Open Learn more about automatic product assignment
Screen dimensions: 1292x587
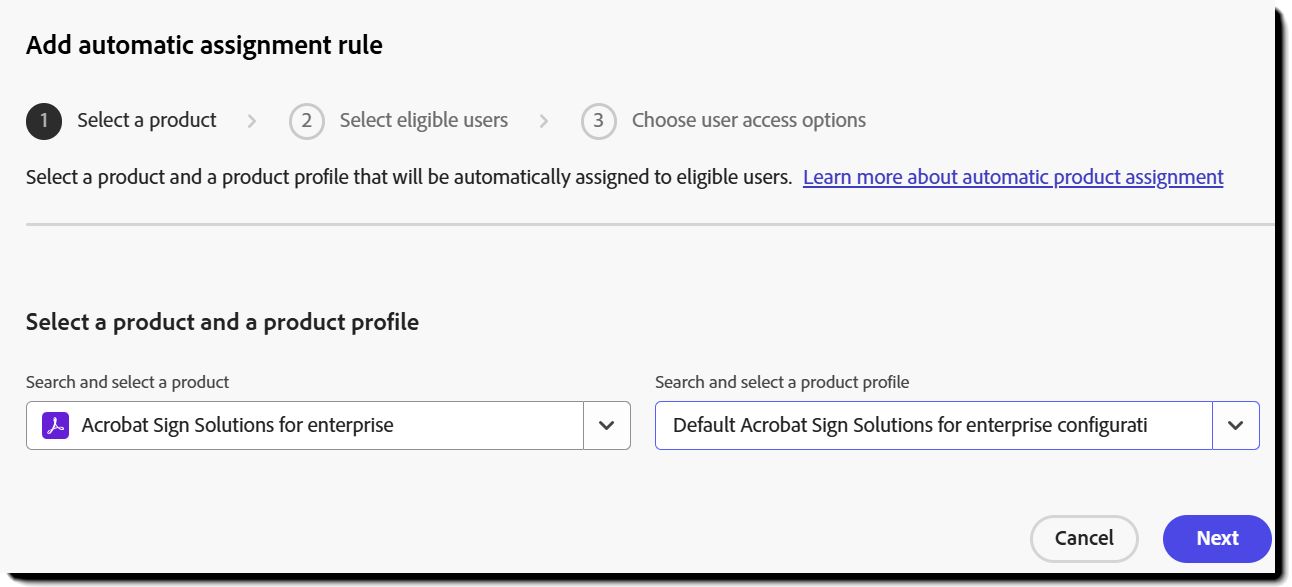pyautogui.click(x=1013, y=177)
